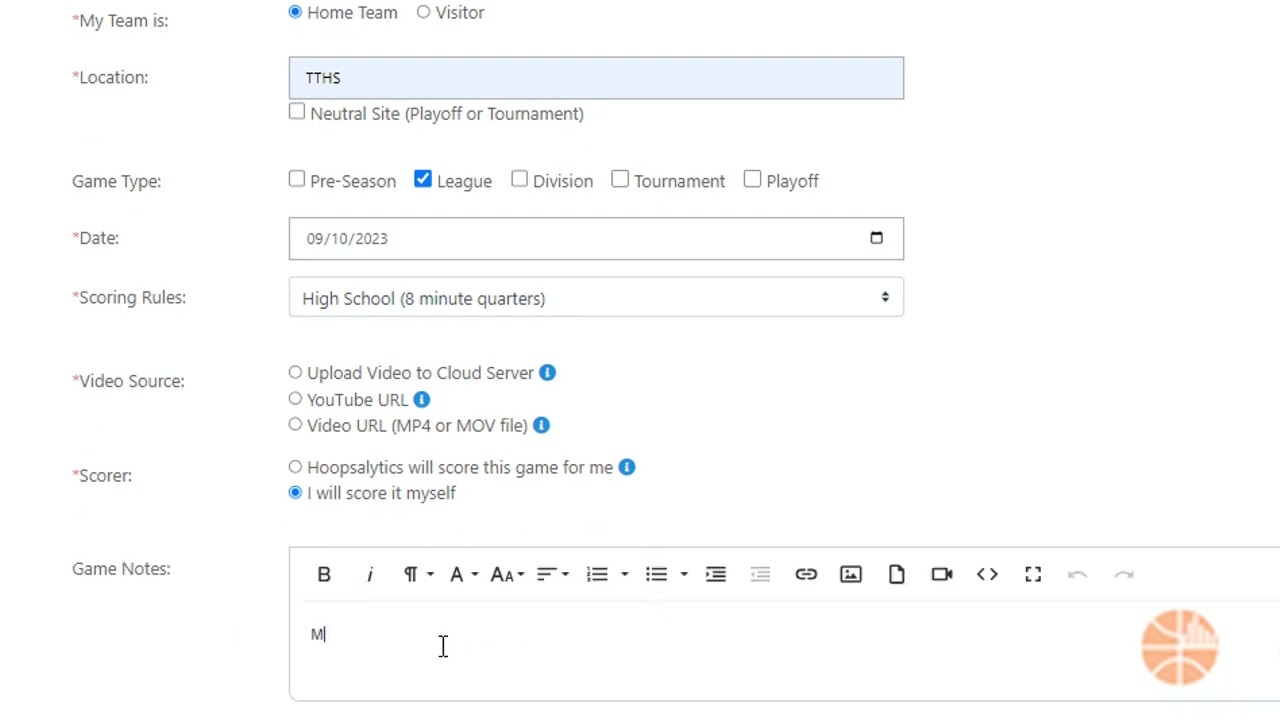Screen dimensions: 1280x720
Task: Select YouTube URL video source
Action: (x=295, y=399)
